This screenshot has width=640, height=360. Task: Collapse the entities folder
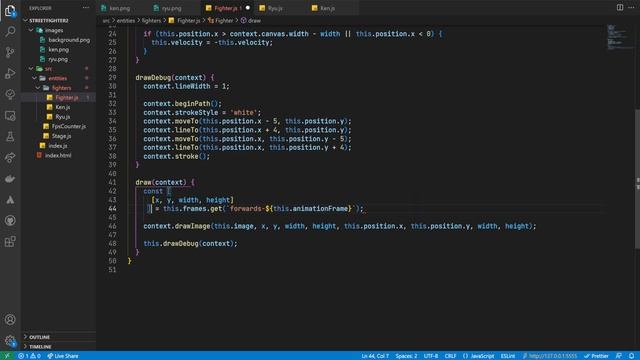point(35,78)
